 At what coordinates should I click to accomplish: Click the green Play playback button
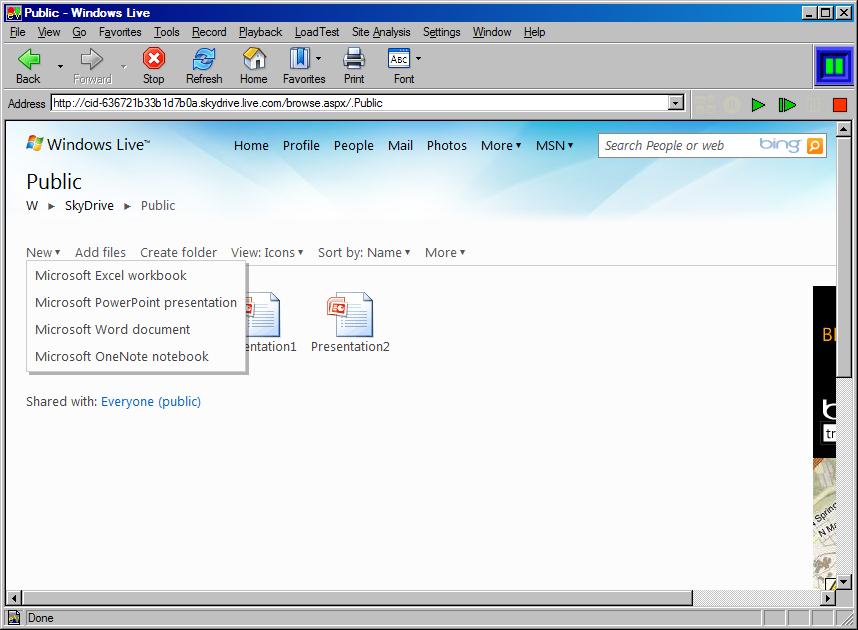coord(758,105)
